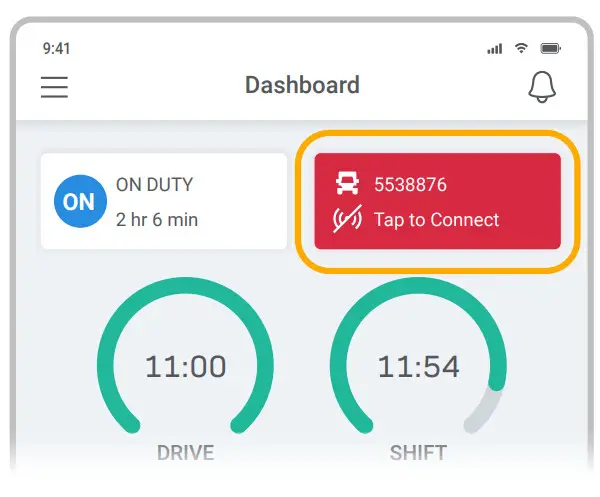Open notifications bell

pyautogui.click(x=541, y=87)
